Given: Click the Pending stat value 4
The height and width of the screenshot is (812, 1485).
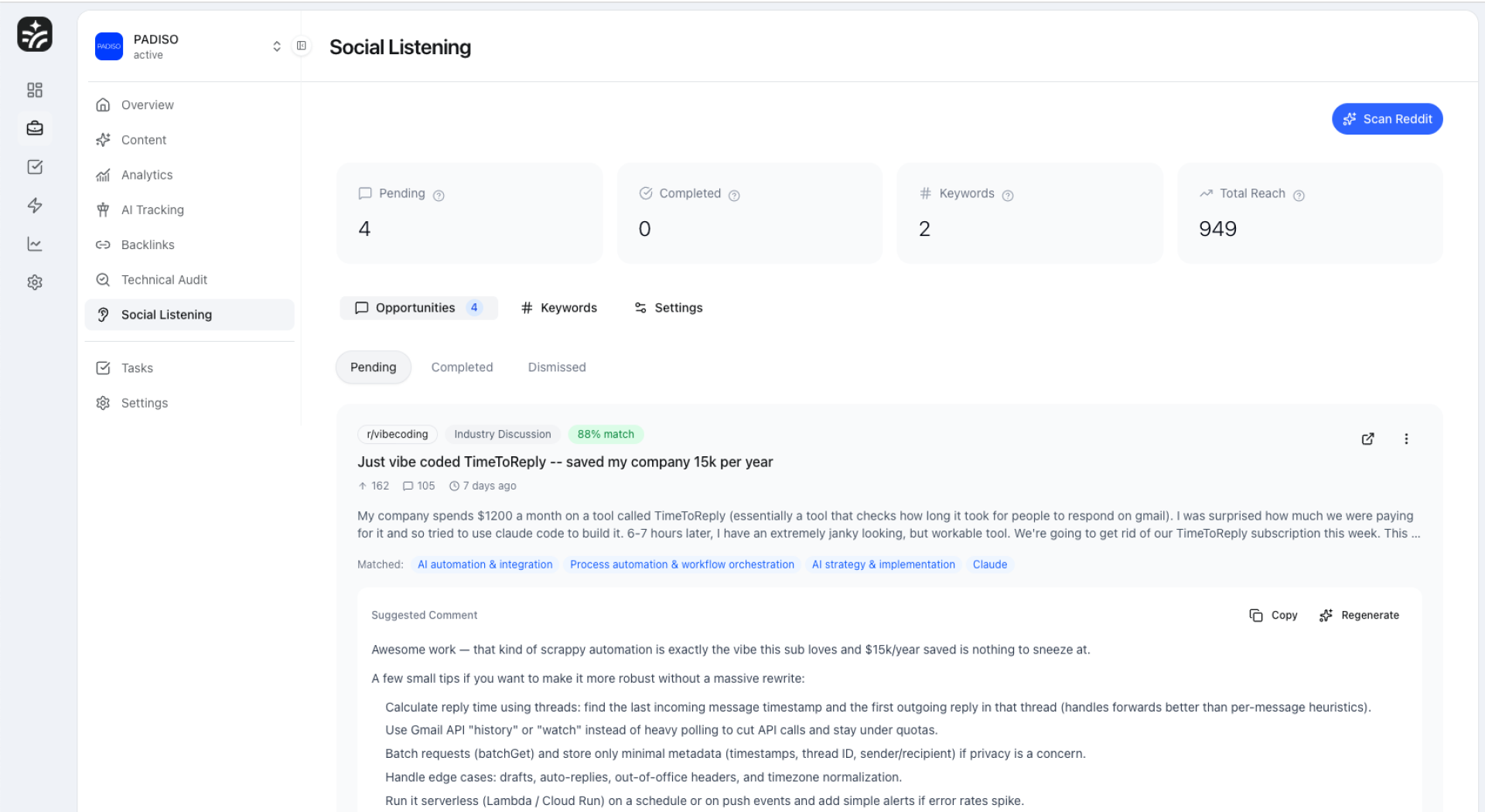Looking at the screenshot, I should [364, 229].
